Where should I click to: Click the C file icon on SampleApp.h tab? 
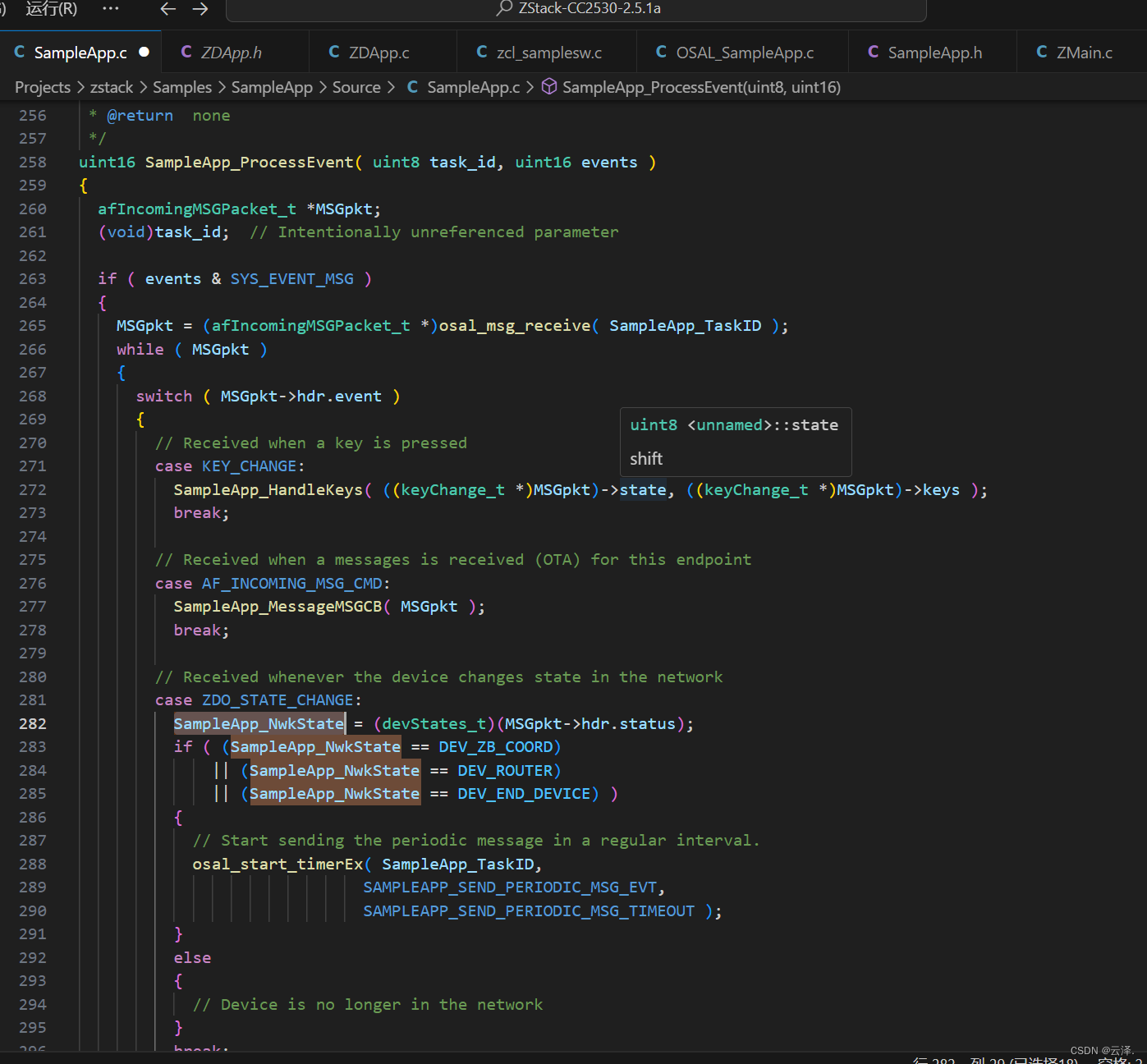(874, 52)
